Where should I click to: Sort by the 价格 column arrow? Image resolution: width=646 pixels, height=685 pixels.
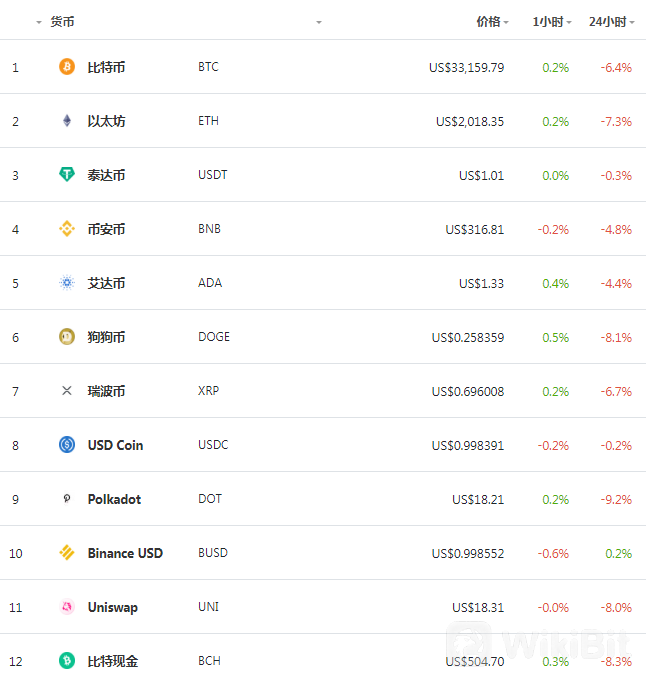coord(506,22)
